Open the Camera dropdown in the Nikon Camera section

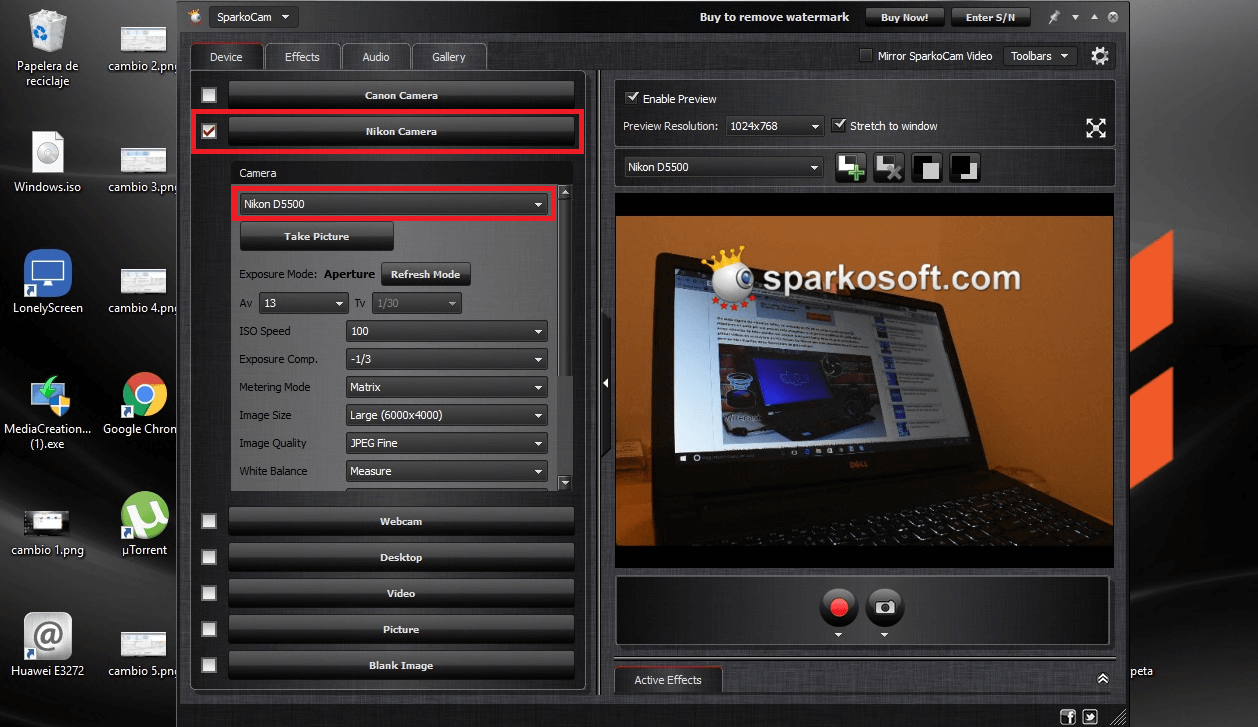(395, 204)
